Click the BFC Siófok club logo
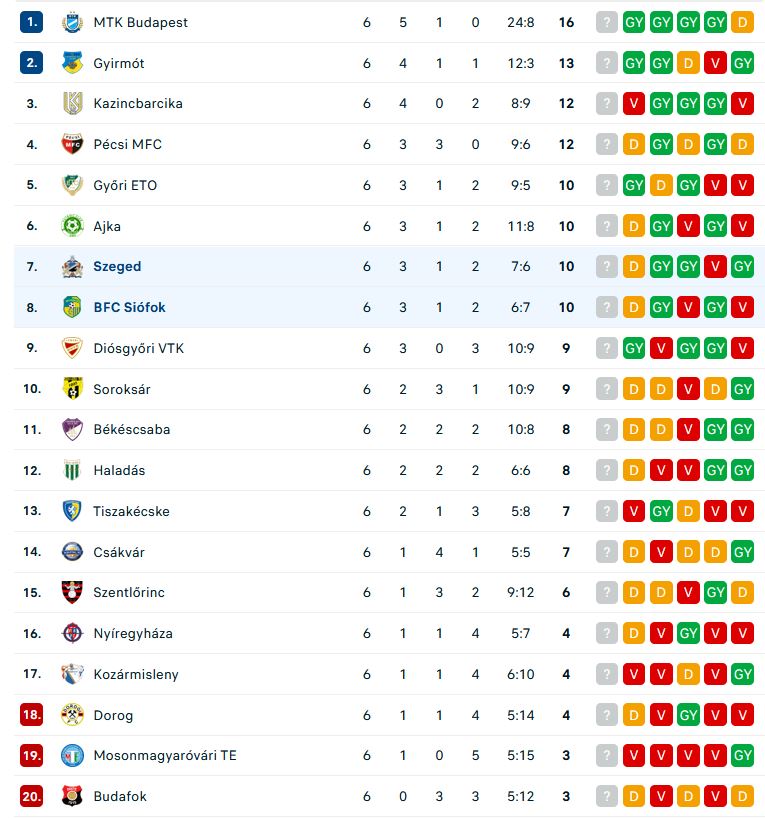This screenshot has height=819, width=765. pyautogui.click(x=72, y=307)
